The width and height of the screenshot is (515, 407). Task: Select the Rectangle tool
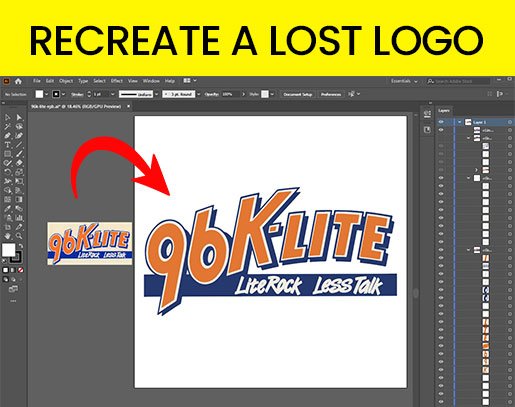[x=8, y=154]
